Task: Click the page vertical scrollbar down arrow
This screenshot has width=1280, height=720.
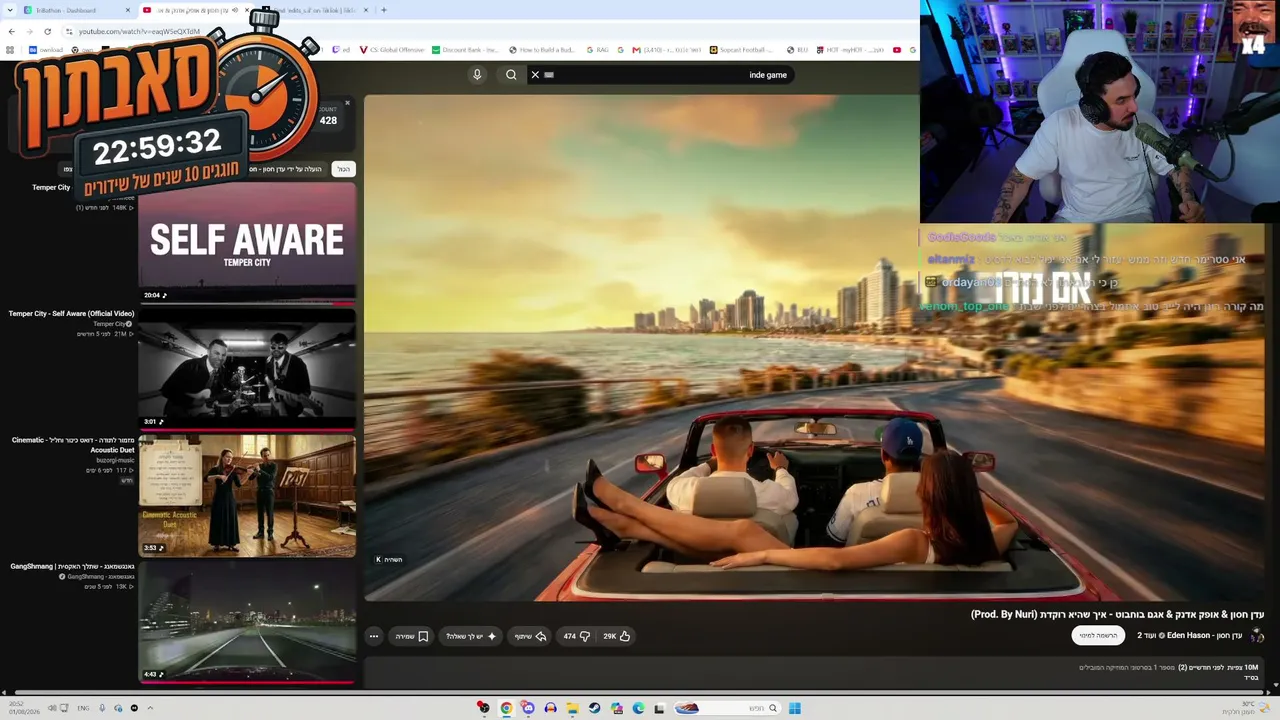Action: (1275, 685)
